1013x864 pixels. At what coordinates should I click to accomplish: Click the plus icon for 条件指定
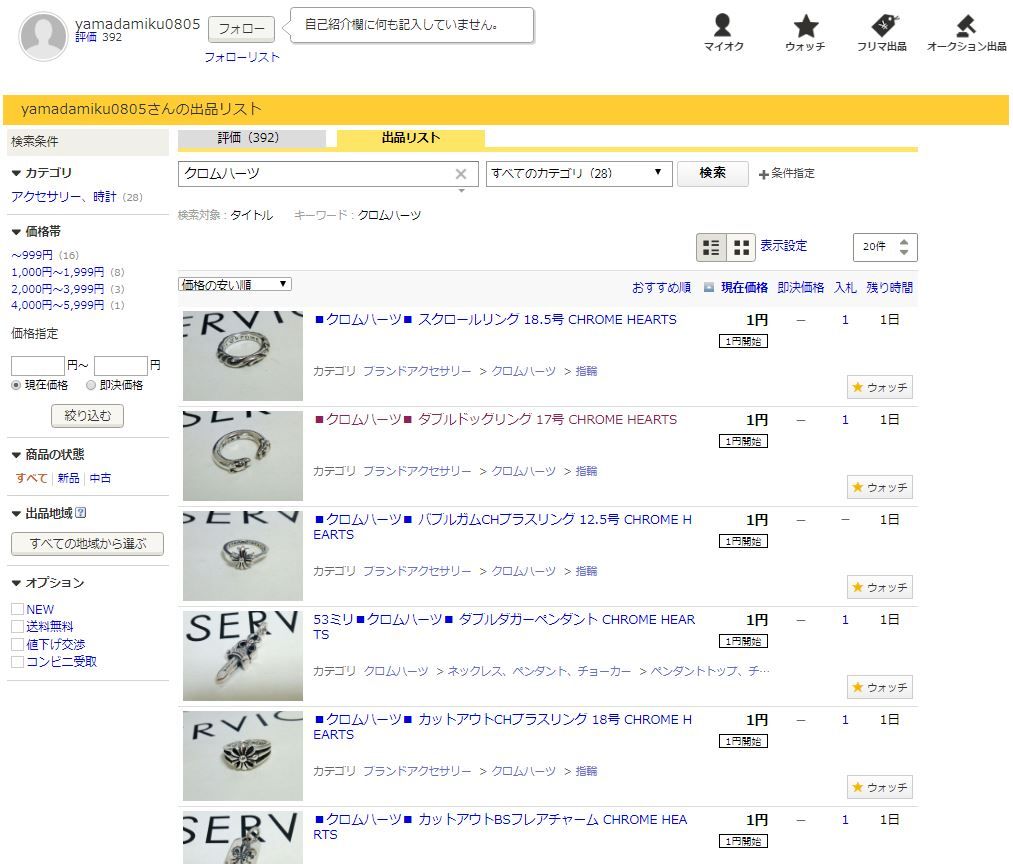[x=763, y=174]
